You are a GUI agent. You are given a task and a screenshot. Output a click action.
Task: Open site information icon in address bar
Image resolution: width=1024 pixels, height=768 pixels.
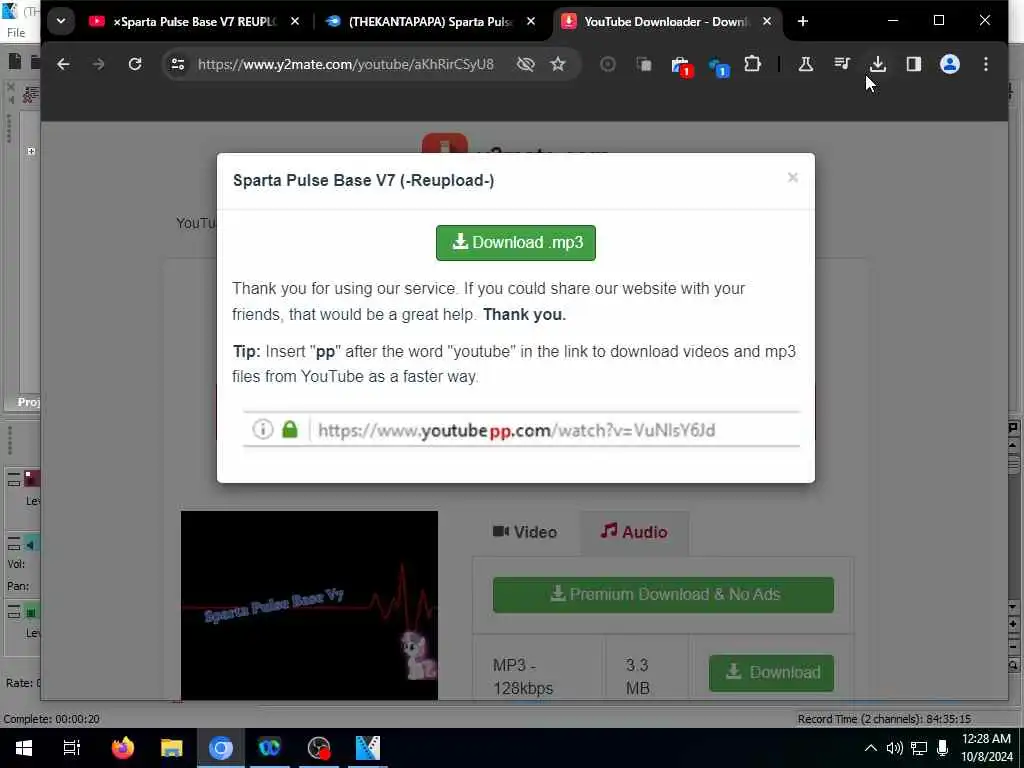[178, 64]
